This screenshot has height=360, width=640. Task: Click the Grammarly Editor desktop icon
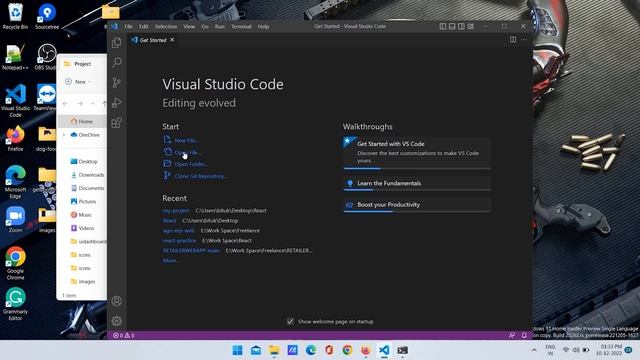(x=16, y=304)
